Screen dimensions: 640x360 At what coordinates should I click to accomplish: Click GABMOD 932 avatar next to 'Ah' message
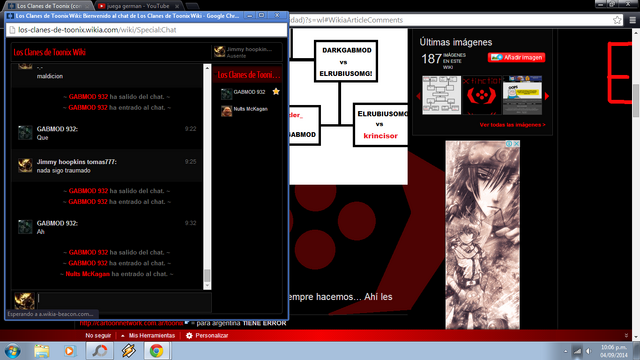(x=25, y=227)
